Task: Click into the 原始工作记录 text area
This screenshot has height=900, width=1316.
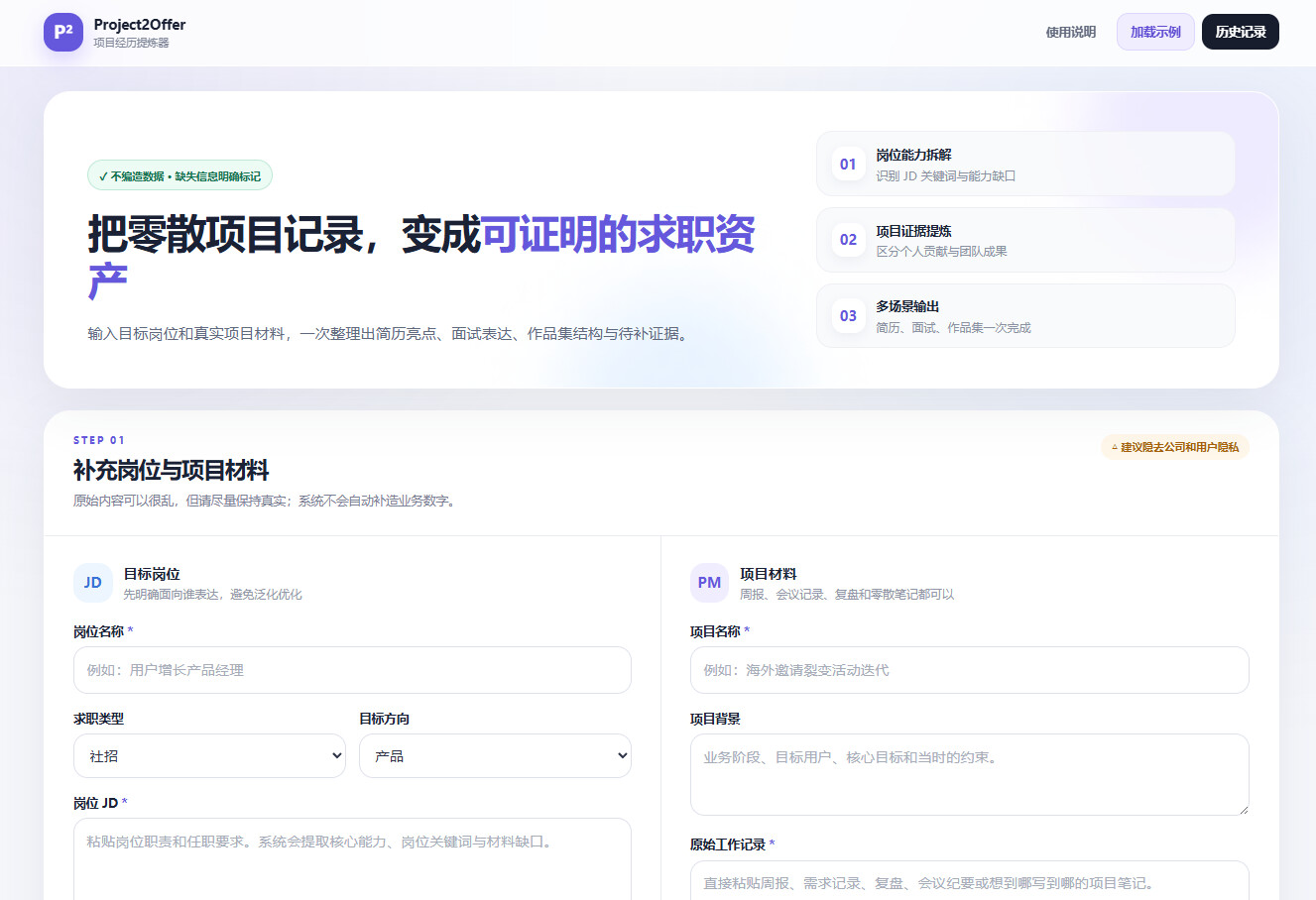Action: (970, 880)
